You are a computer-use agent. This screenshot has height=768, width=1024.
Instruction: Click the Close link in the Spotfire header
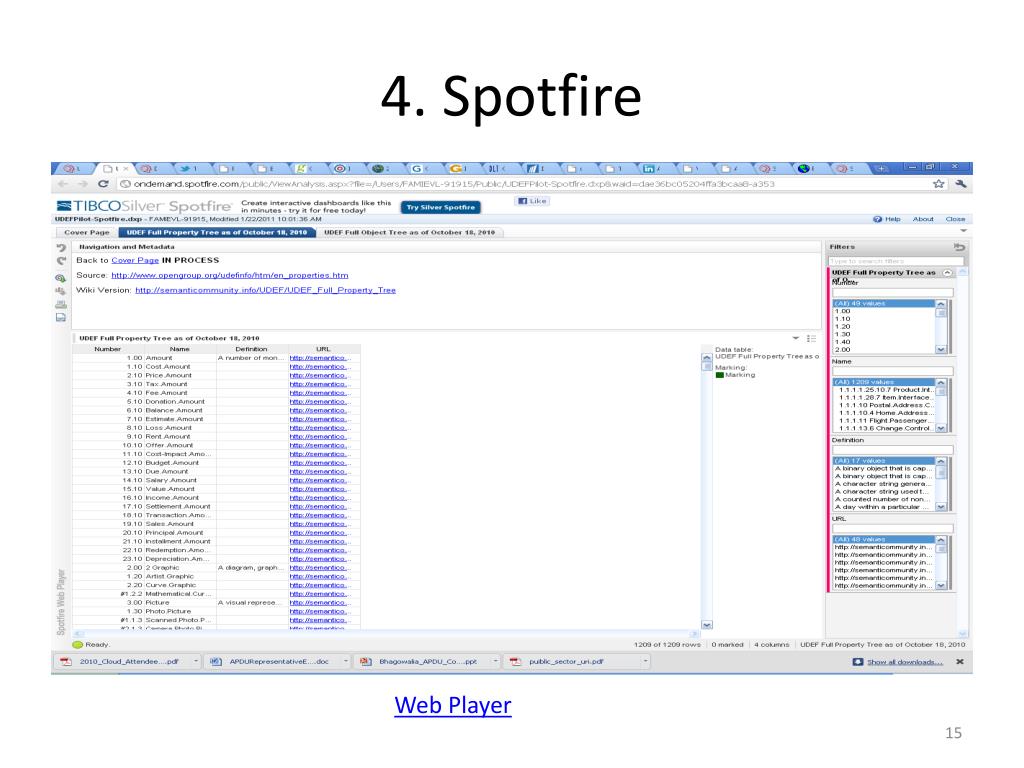pyautogui.click(x=955, y=219)
